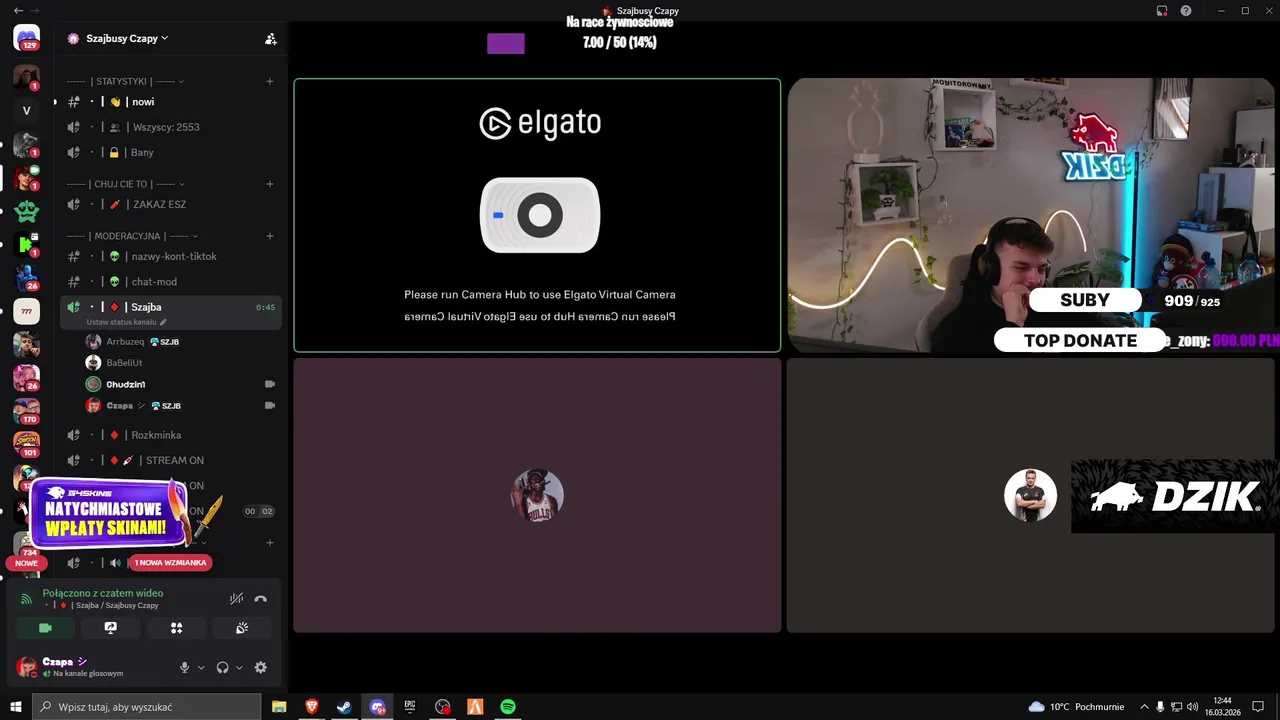Mute the microphone
Screen dimensions: 1280x720
point(184,667)
